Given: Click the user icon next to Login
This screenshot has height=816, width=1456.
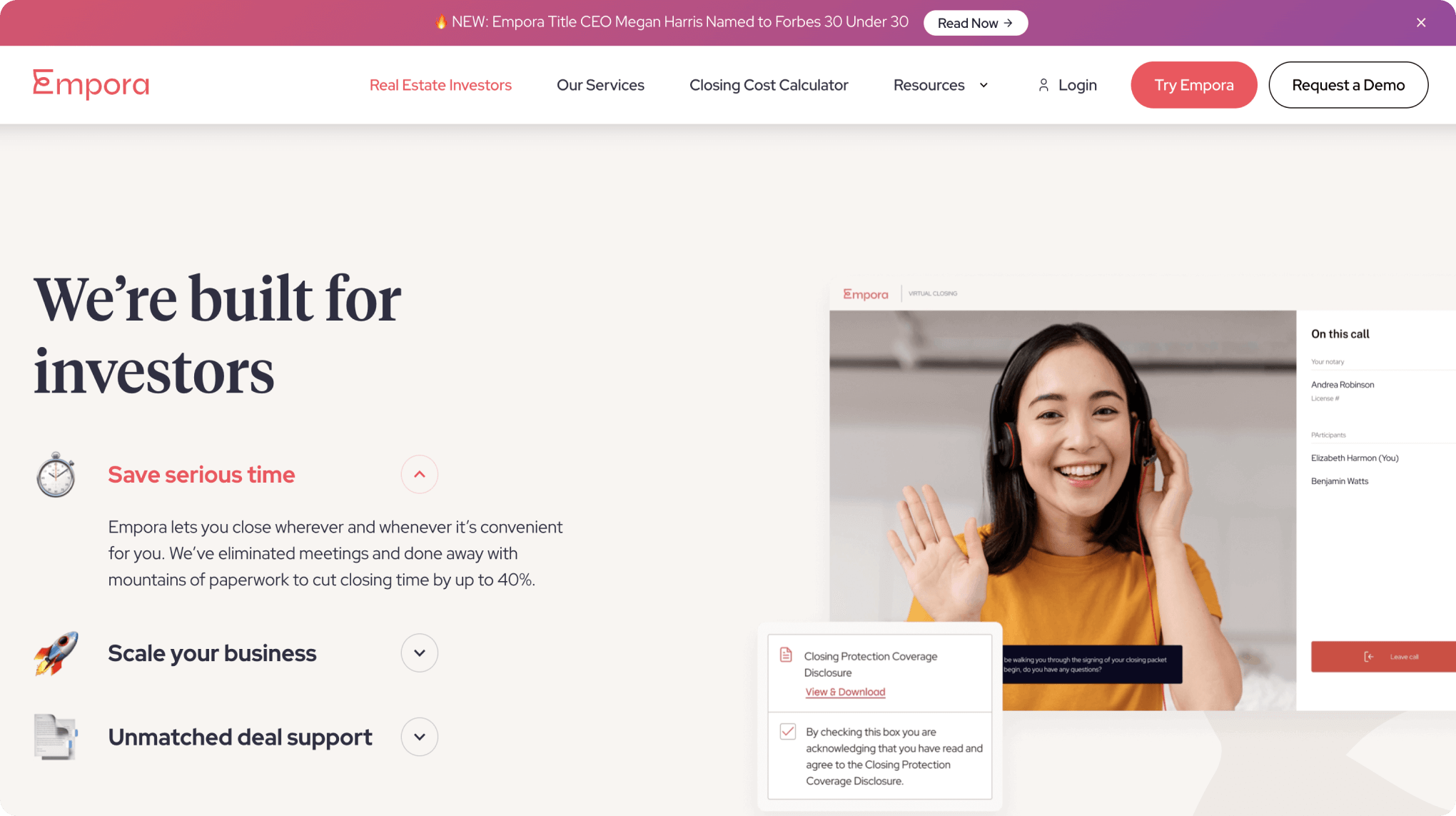Looking at the screenshot, I should tap(1043, 85).
